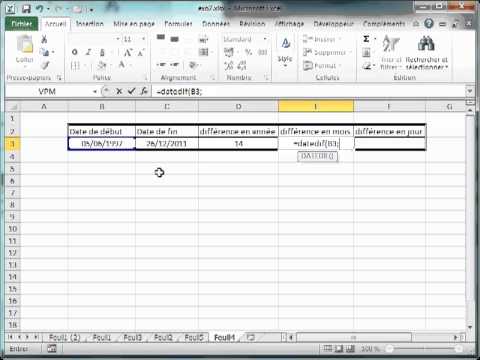
Task: Click the blue Help question mark icon
Action: tap(429, 23)
